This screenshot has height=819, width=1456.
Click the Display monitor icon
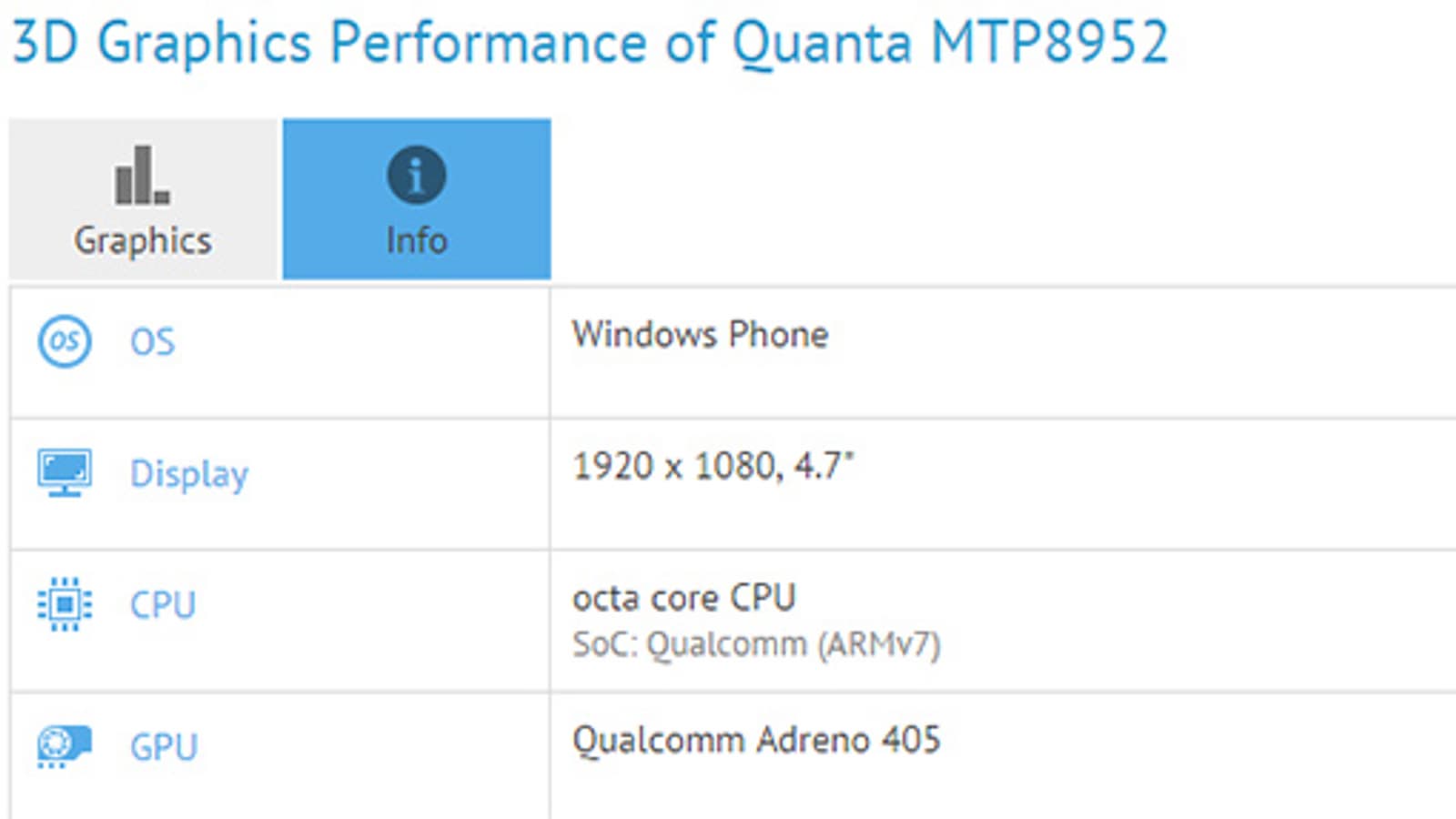[64, 472]
